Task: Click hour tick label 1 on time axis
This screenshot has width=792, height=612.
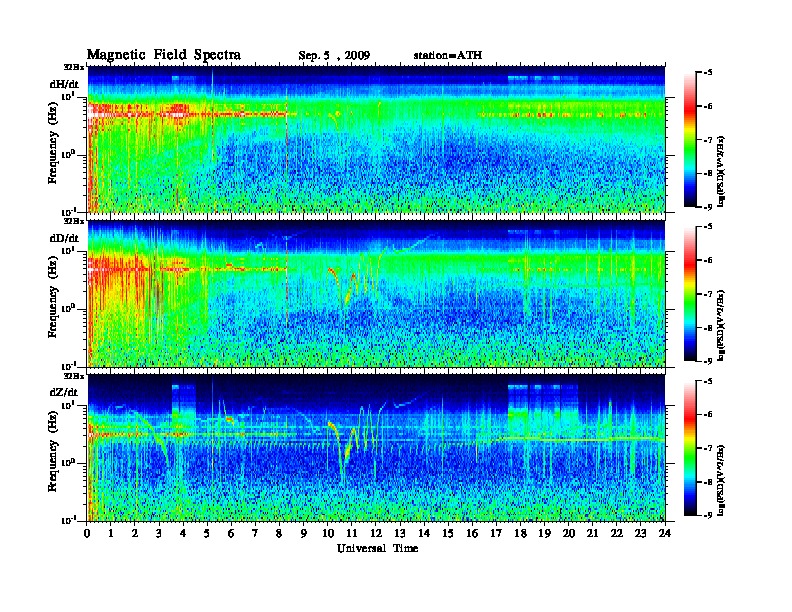Action: 111,533
